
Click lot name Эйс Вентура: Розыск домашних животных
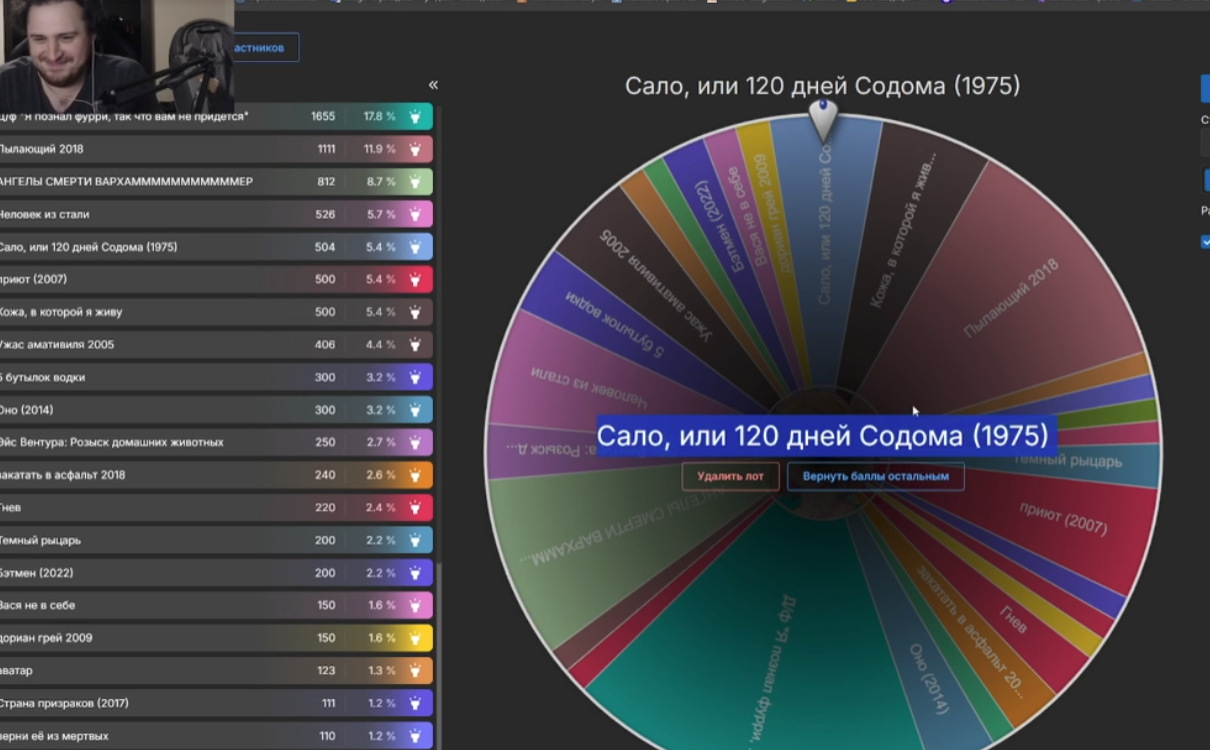click(111, 442)
